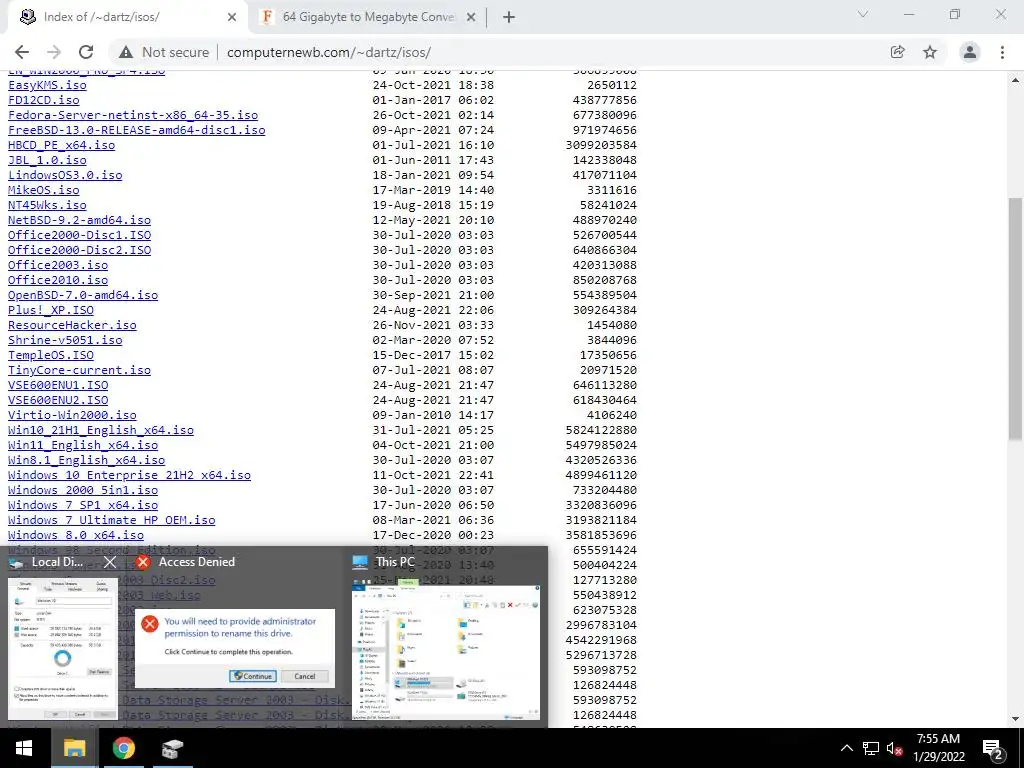
Task: Download Windows_2000_5in1.iso
Action: (83, 490)
